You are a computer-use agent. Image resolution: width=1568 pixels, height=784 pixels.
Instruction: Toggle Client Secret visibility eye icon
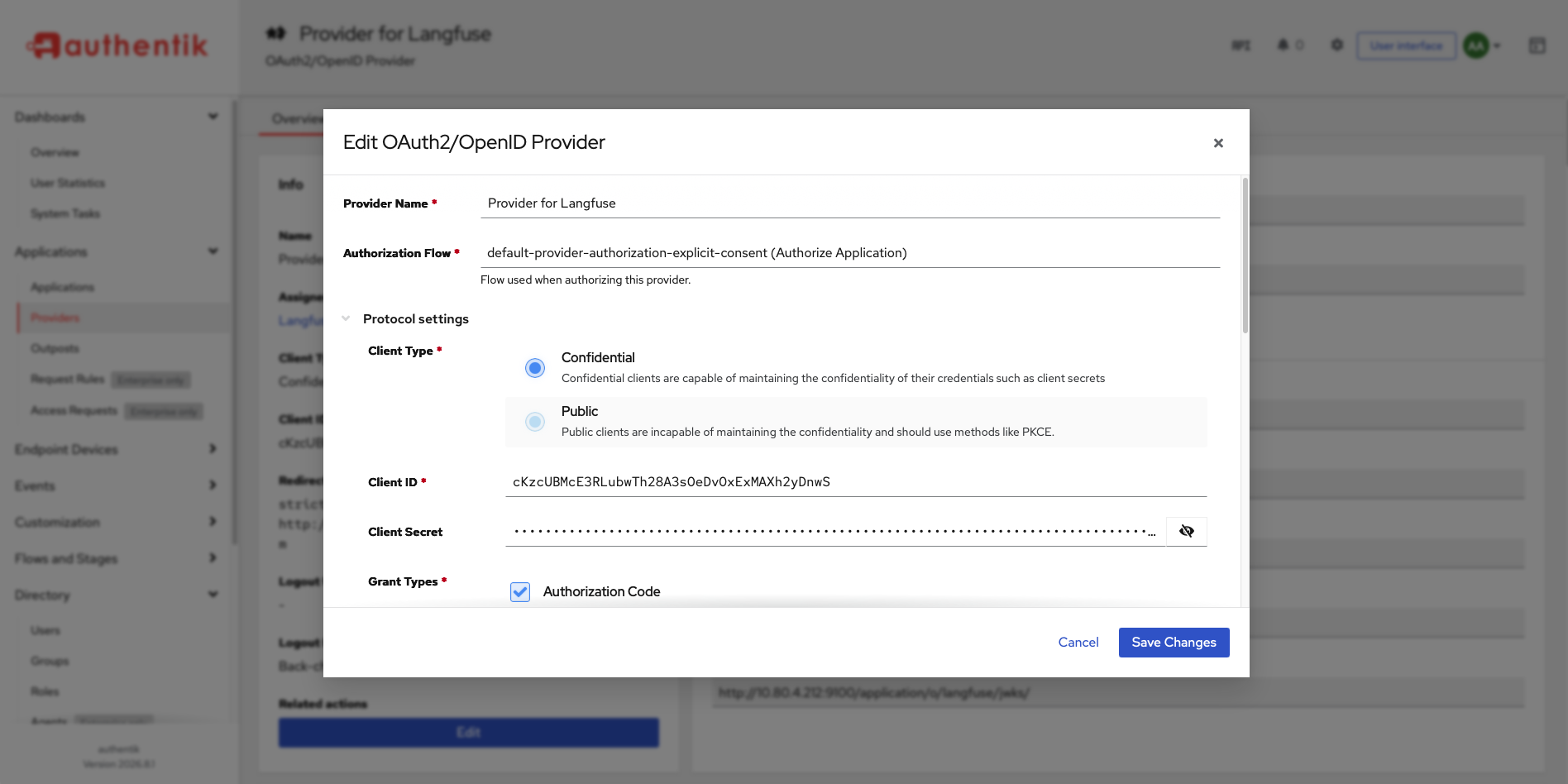pyautogui.click(x=1187, y=532)
